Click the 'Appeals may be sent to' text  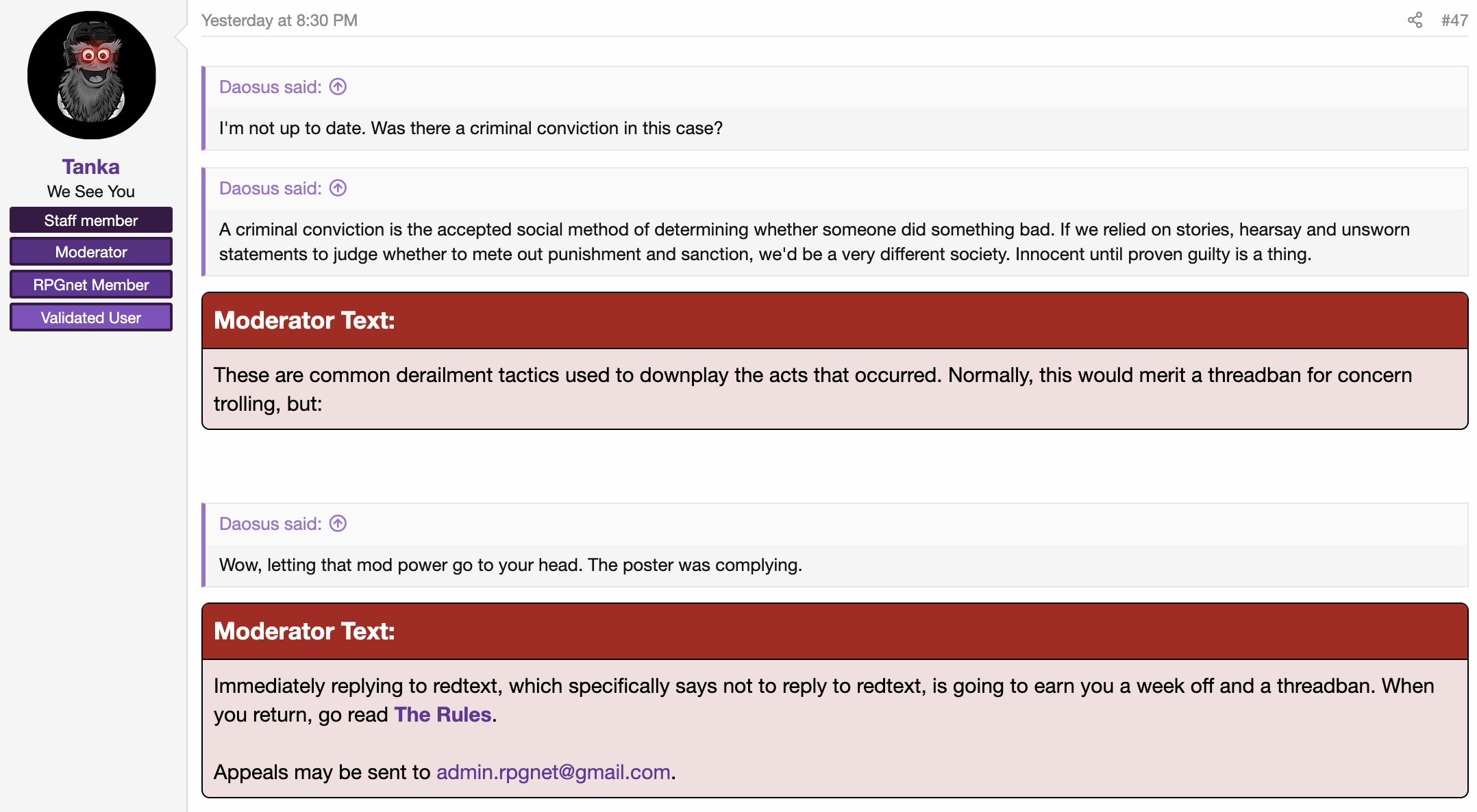pos(322,772)
